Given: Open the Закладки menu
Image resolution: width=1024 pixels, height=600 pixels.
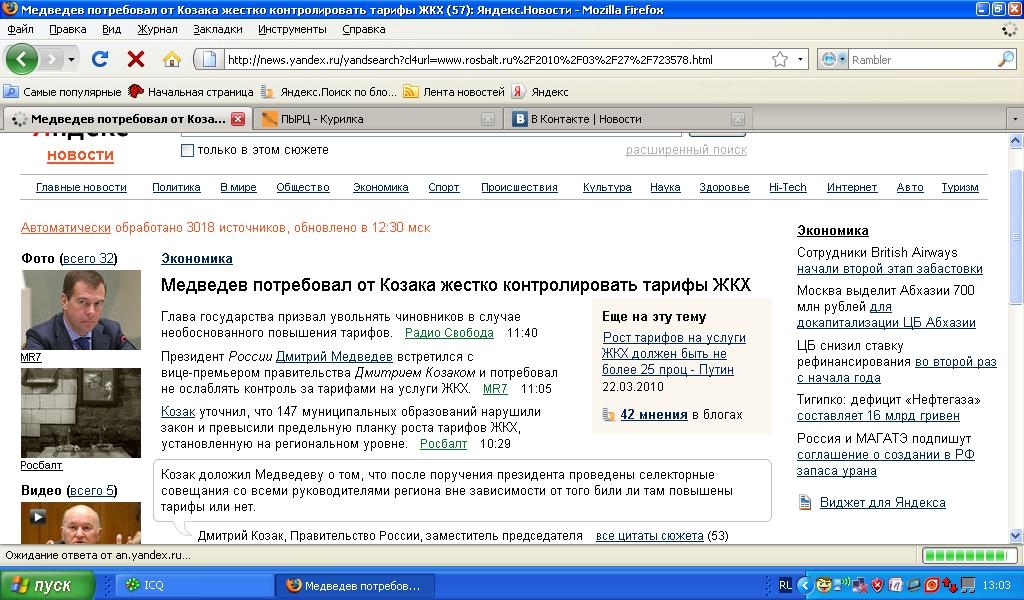Looking at the screenshot, I should [x=217, y=29].
